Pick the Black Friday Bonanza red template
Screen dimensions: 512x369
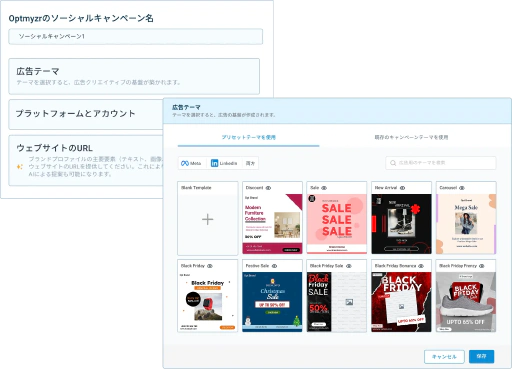401,302
